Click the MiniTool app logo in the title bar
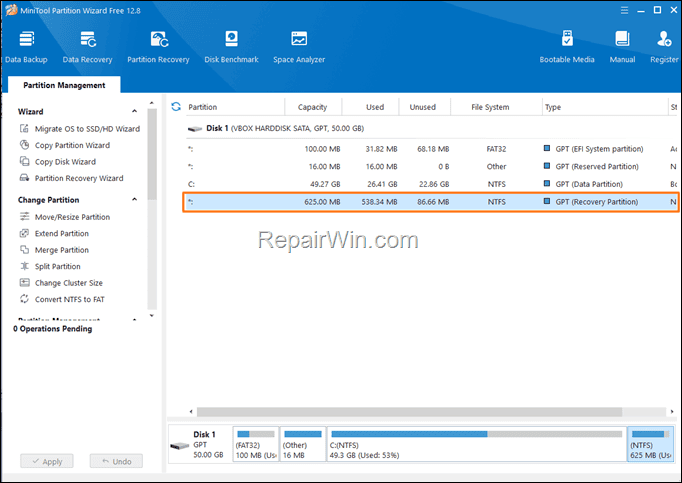The width and height of the screenshot is (682, 483). [11, 10]
